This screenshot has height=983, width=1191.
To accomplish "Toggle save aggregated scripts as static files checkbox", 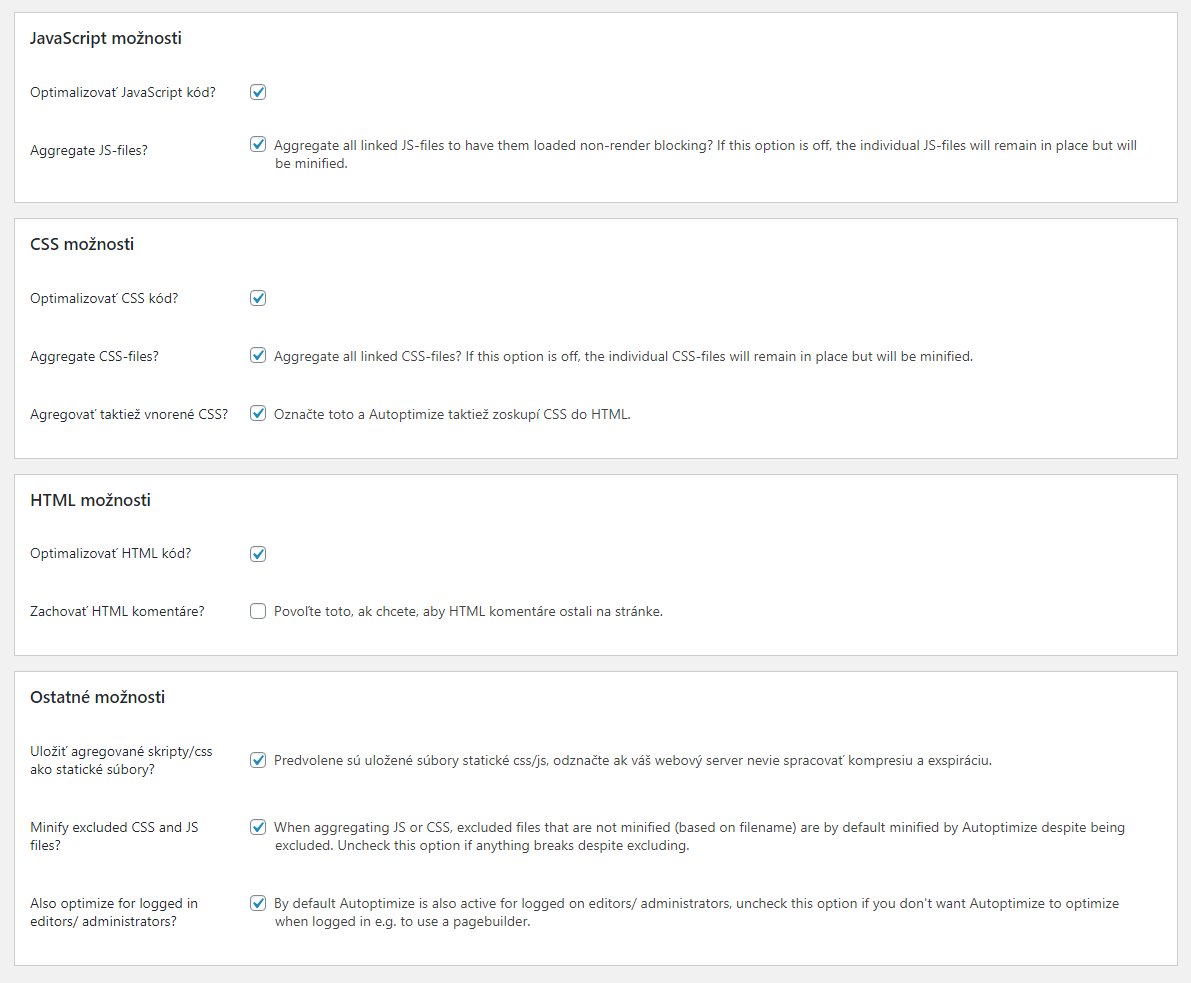I will point(258,760).
